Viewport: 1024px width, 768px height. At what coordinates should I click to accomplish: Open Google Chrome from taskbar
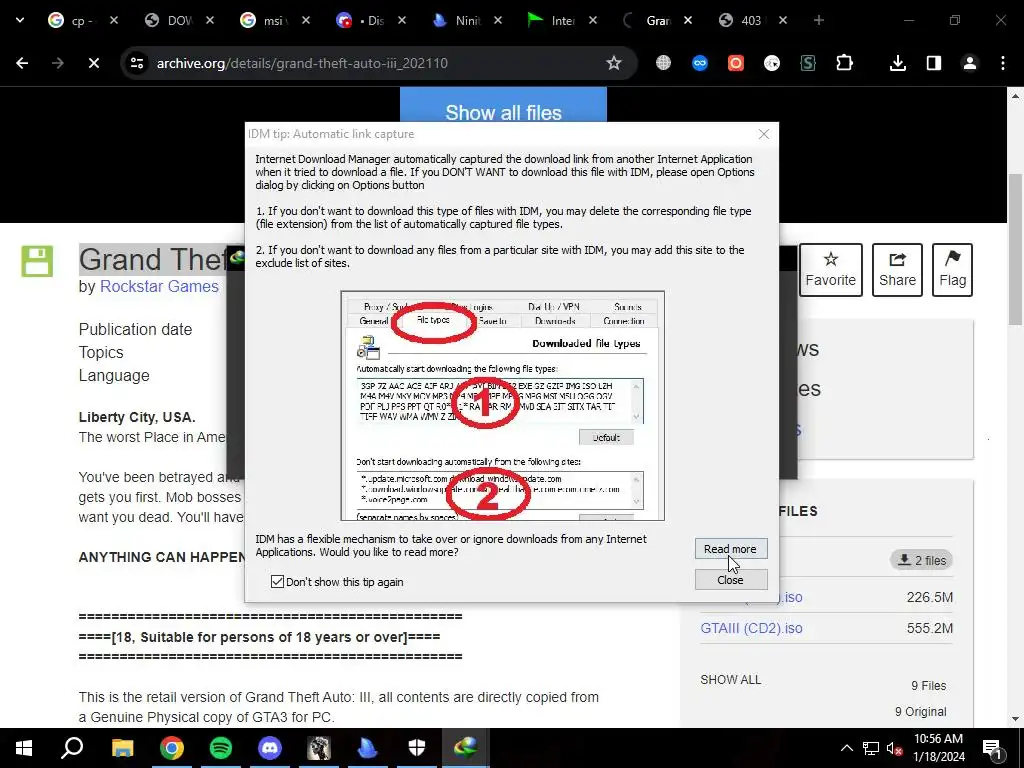[172, 748]
